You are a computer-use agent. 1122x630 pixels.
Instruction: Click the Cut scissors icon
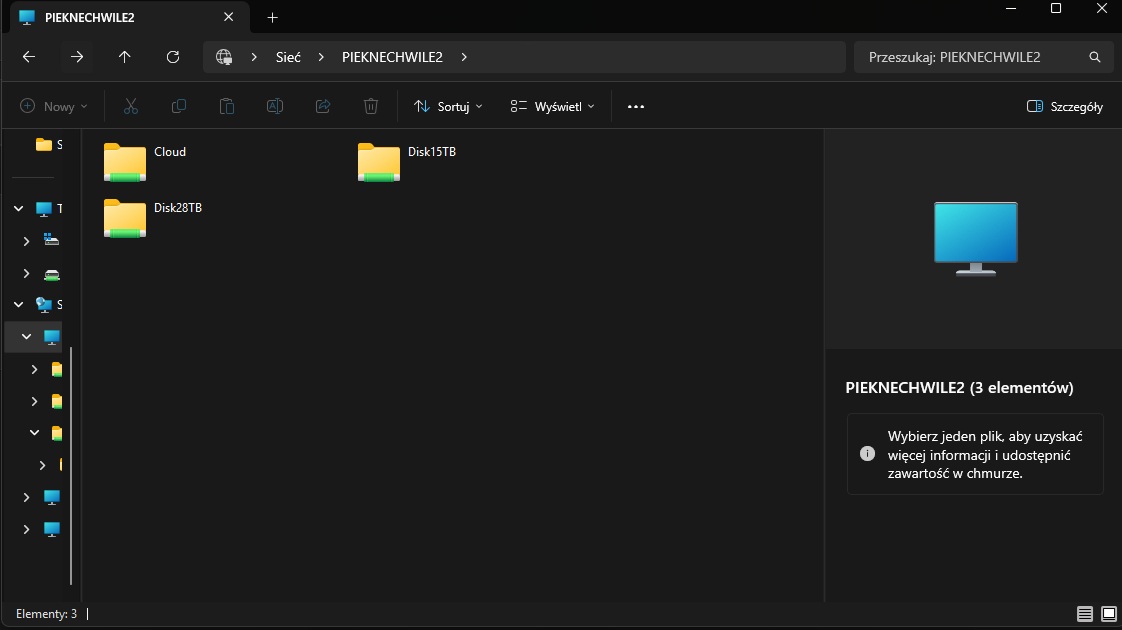pos(130,106)
